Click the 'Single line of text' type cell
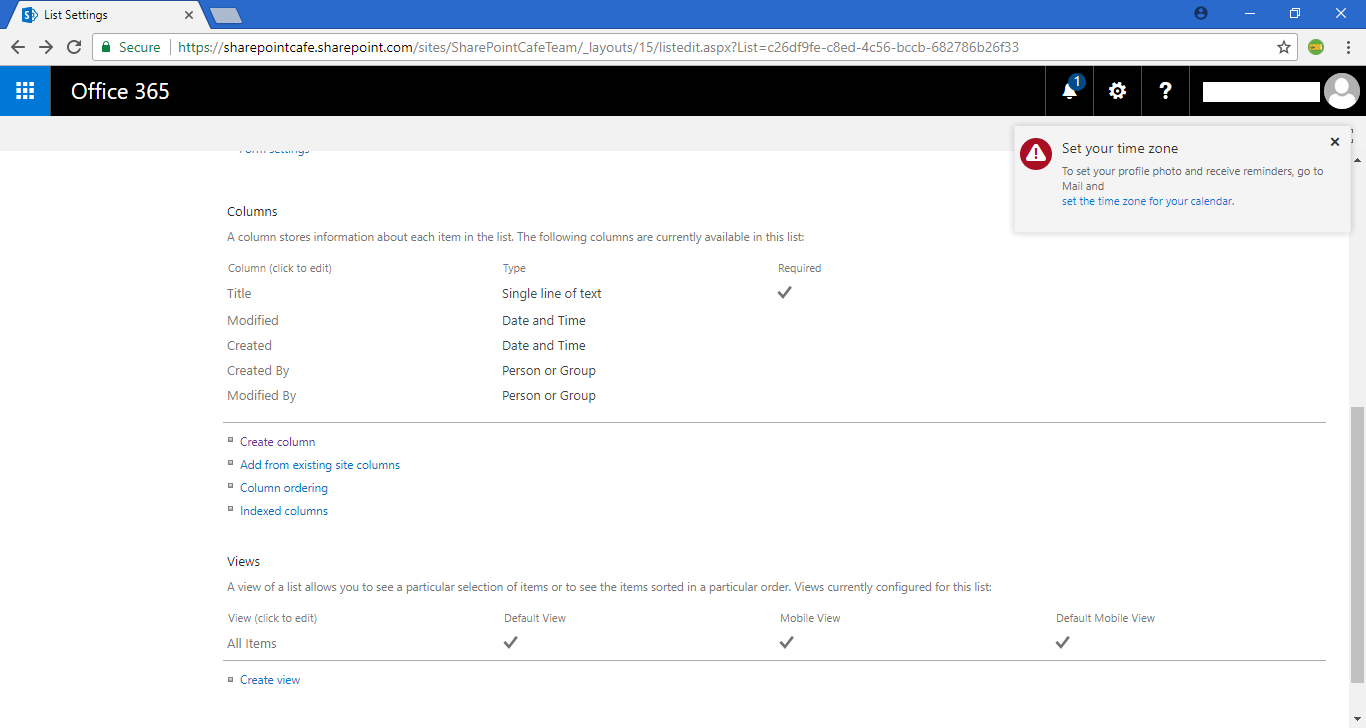1366x728 pixels. coord(552,294)
